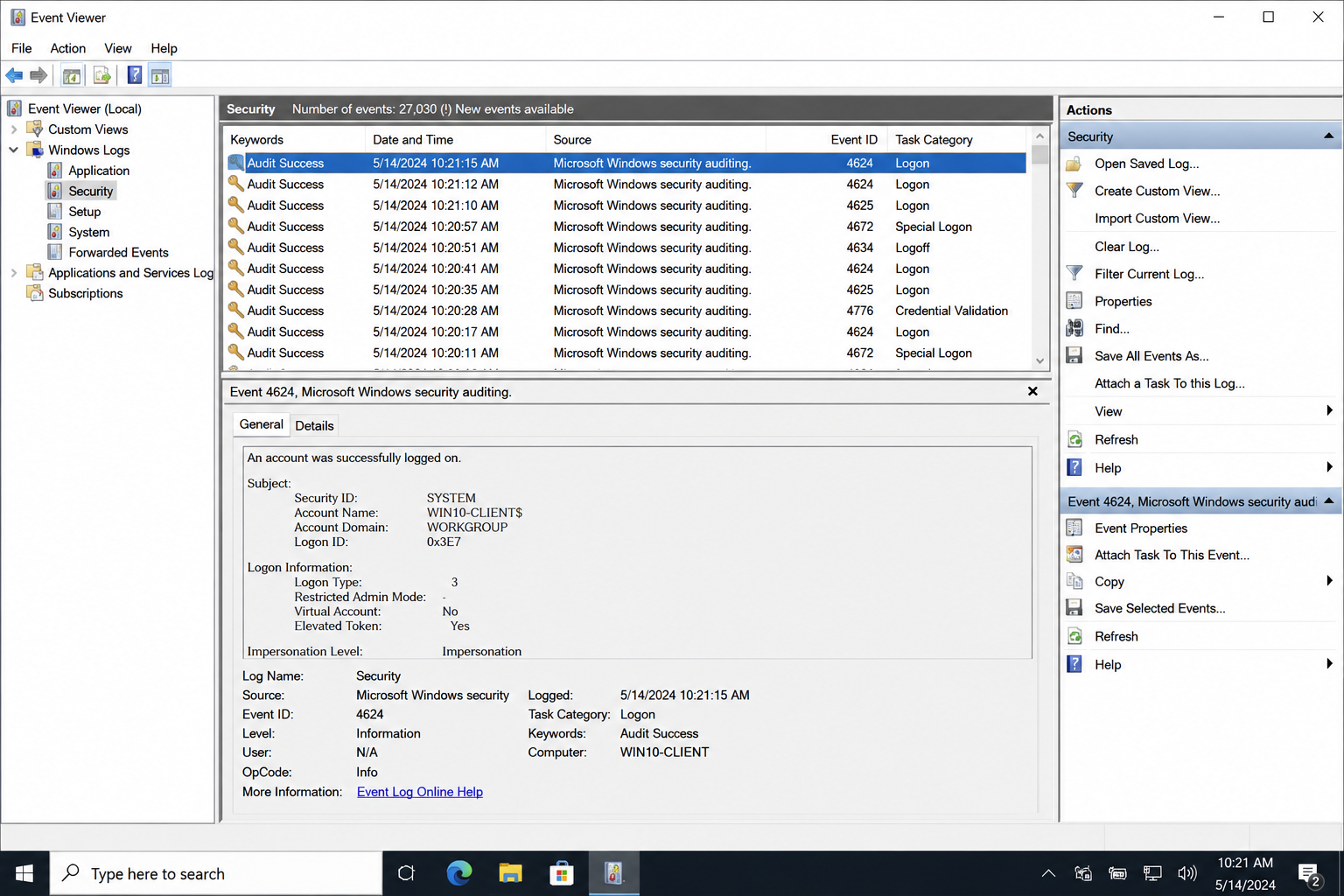Open the View menu in menu bar
Viewport: 1344px width, 896px height.
(118, 48)
